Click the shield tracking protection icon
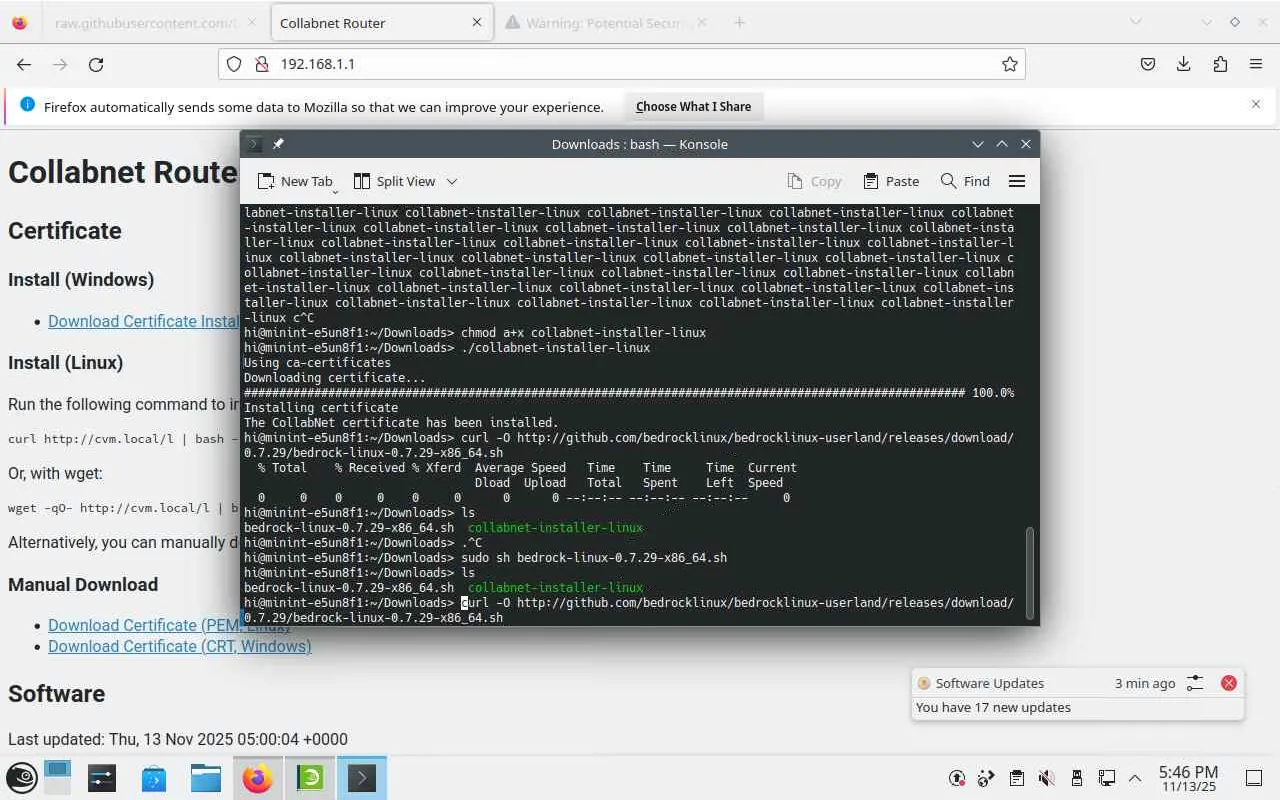The width and height of the screenshot is (1280, 800). point(234,64)
